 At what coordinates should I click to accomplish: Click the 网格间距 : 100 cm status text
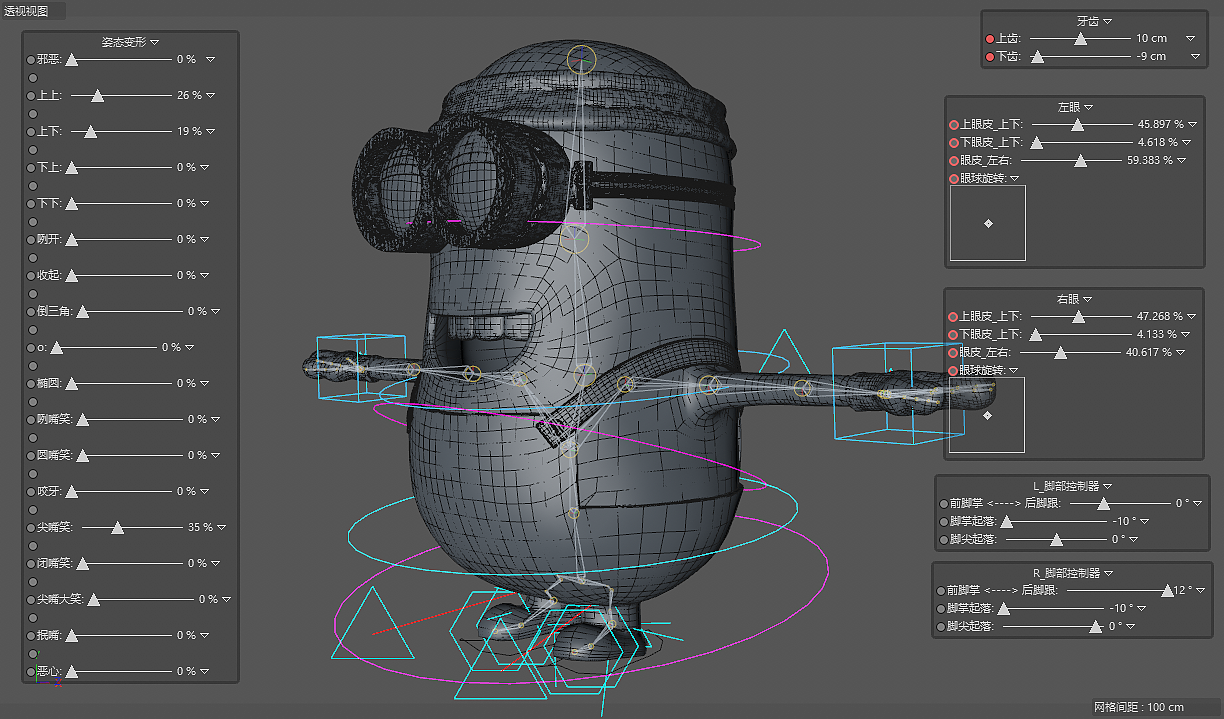tap(1138, 708)
